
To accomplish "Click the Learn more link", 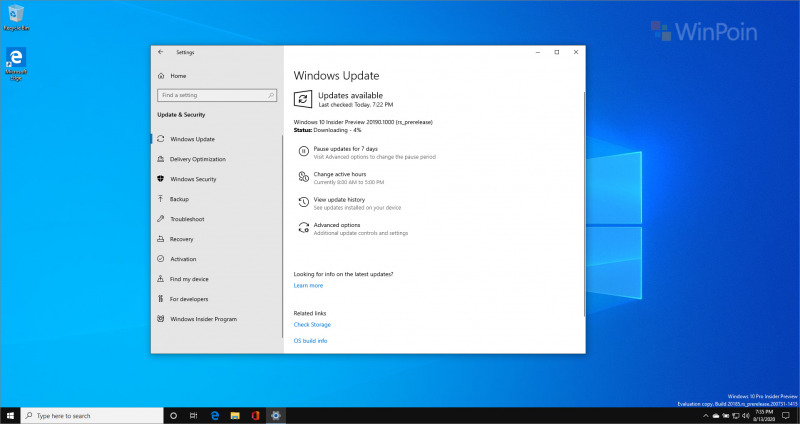I will coord(308,286).
